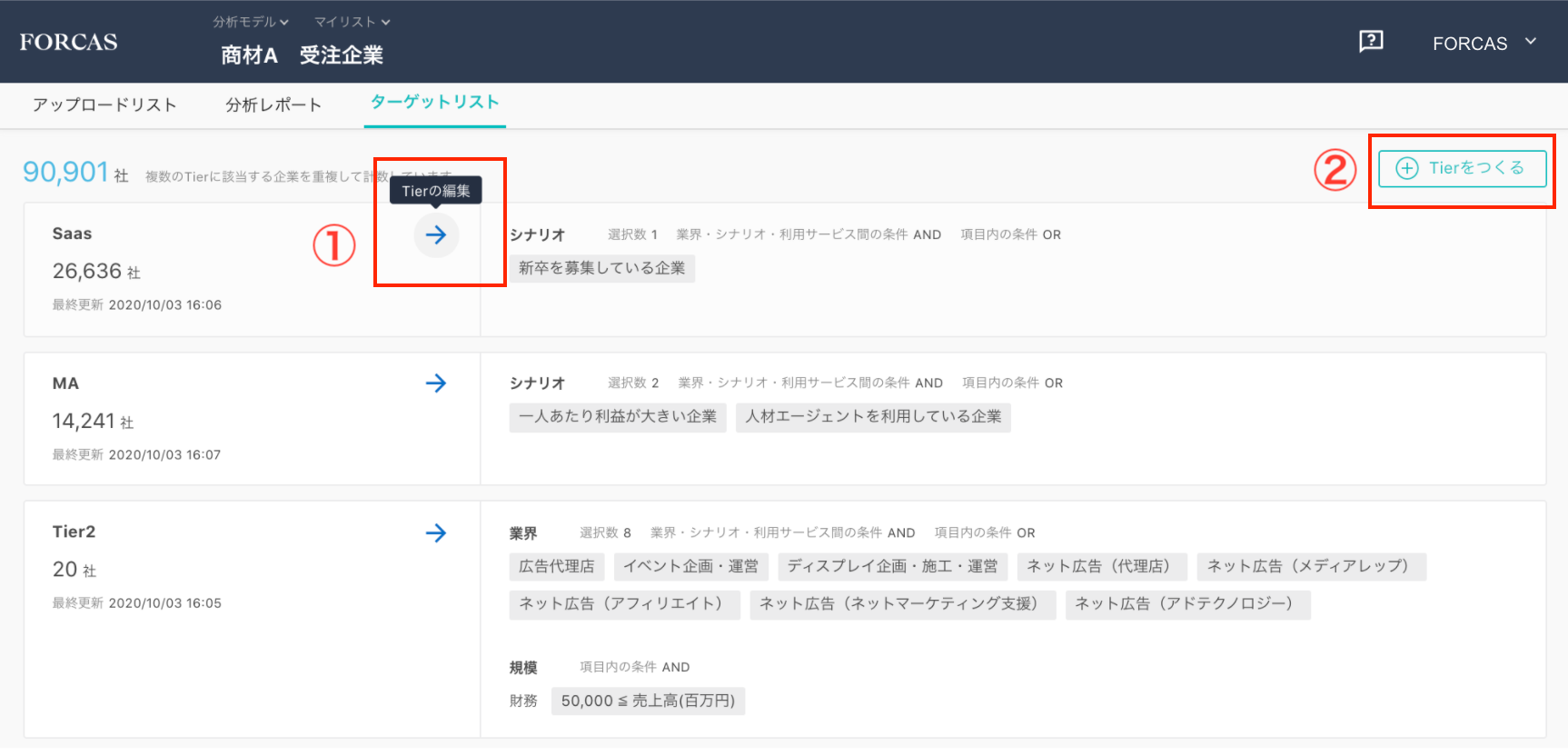Screen dimensions: 1568x756
Task: Expand the 分析モデル dropdown
Action: click(x=251, y=22)
